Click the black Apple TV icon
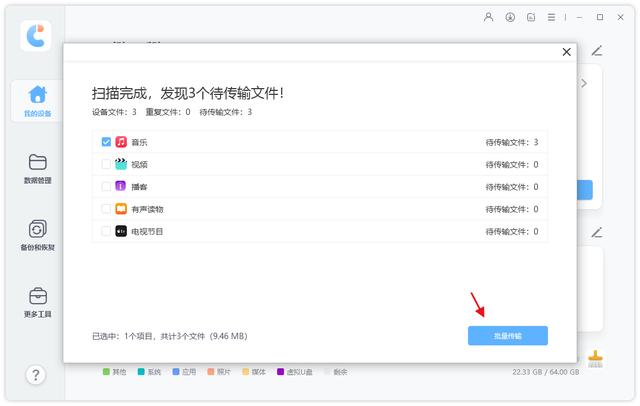 (x=121, y=231)
